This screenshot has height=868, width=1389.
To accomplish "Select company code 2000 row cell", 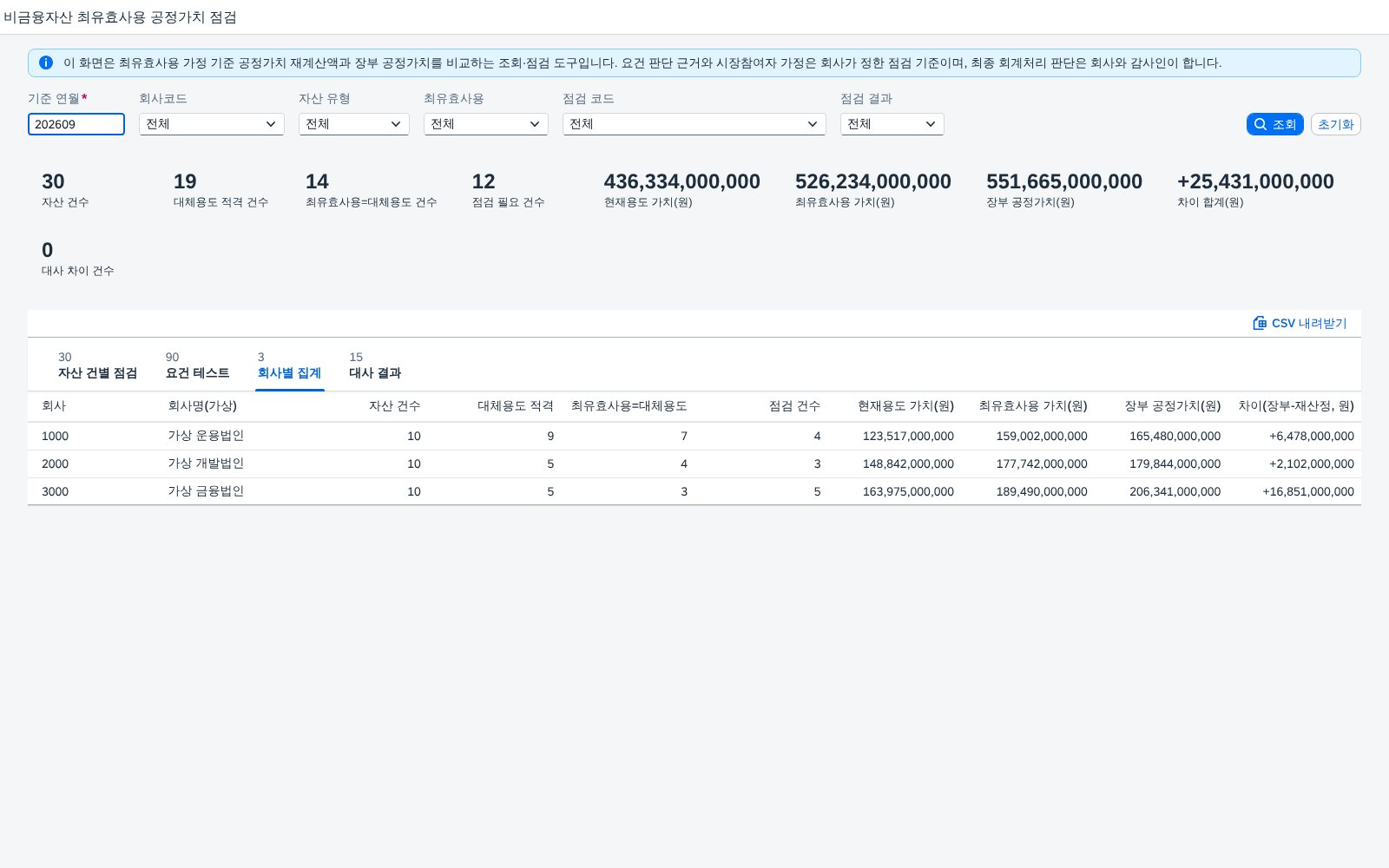I will (55, 464).
